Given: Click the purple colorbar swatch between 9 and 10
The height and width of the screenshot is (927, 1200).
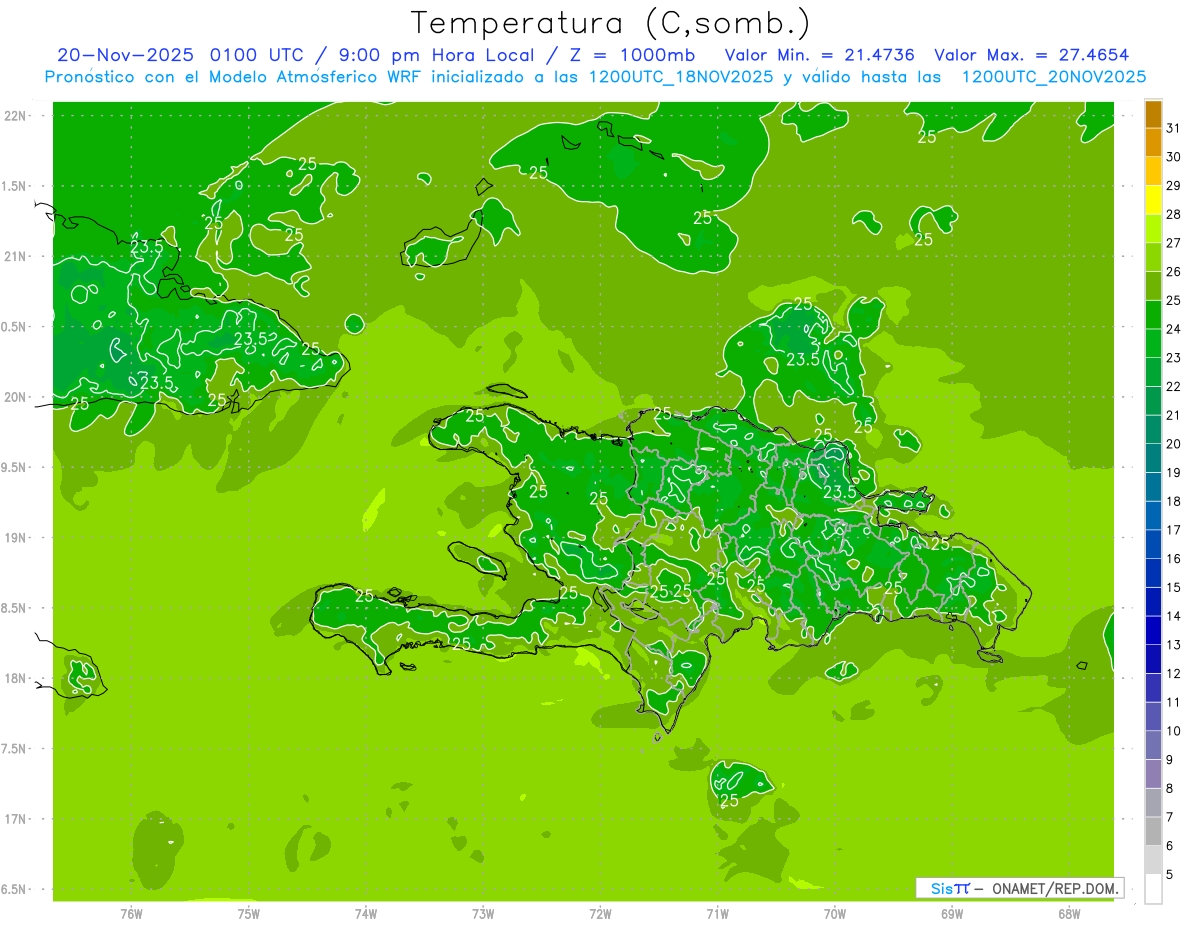Looking at the screenshot, I should point(1153,746).
